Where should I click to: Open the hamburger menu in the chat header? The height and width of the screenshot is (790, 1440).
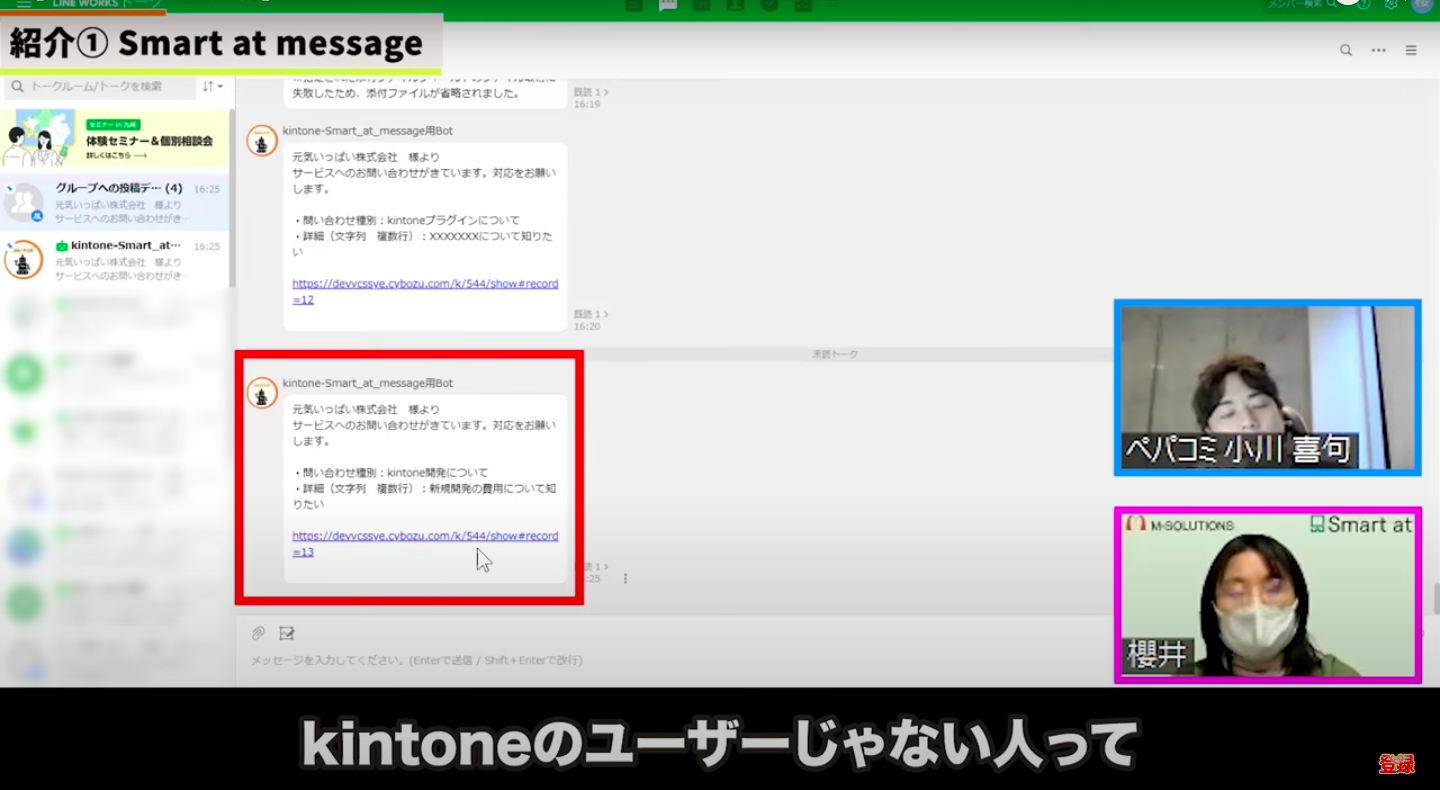[x=1412, y=49]
